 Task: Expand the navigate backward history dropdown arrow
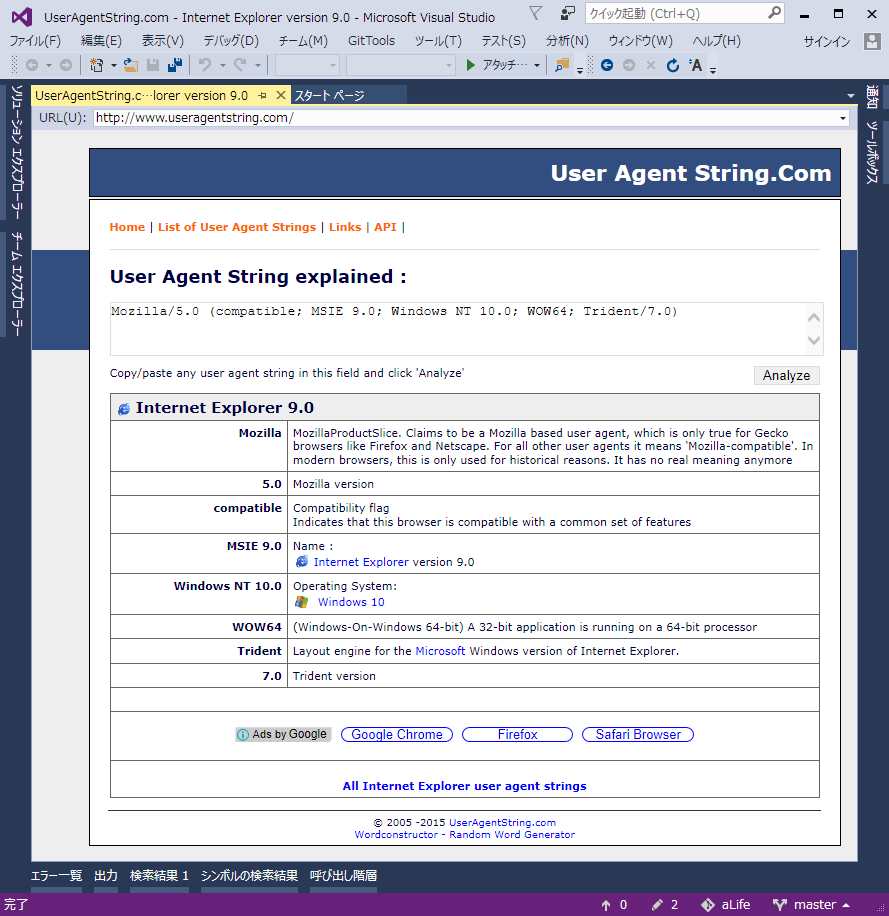pyautogui.click(x=49, y=65)
